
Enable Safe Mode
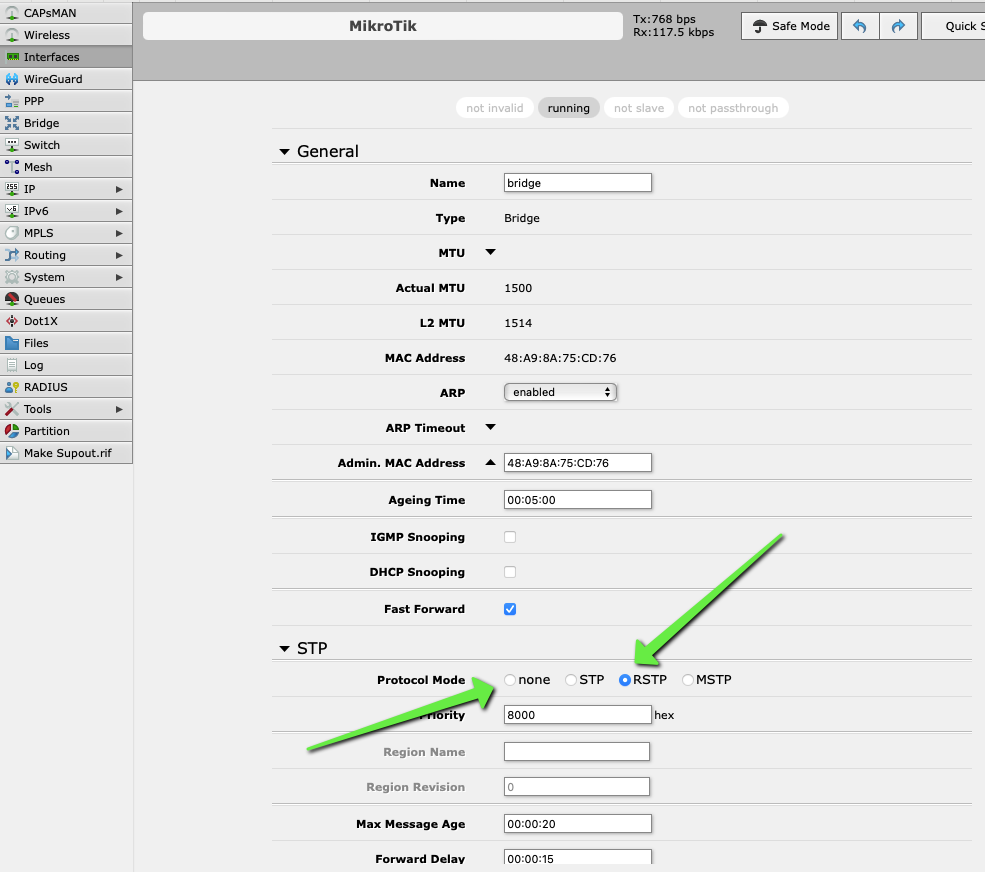(790, 26)
